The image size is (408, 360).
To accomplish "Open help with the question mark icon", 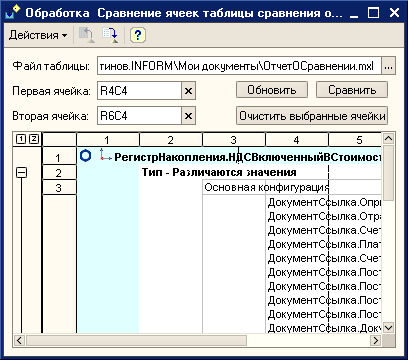I will pos(137,35).
